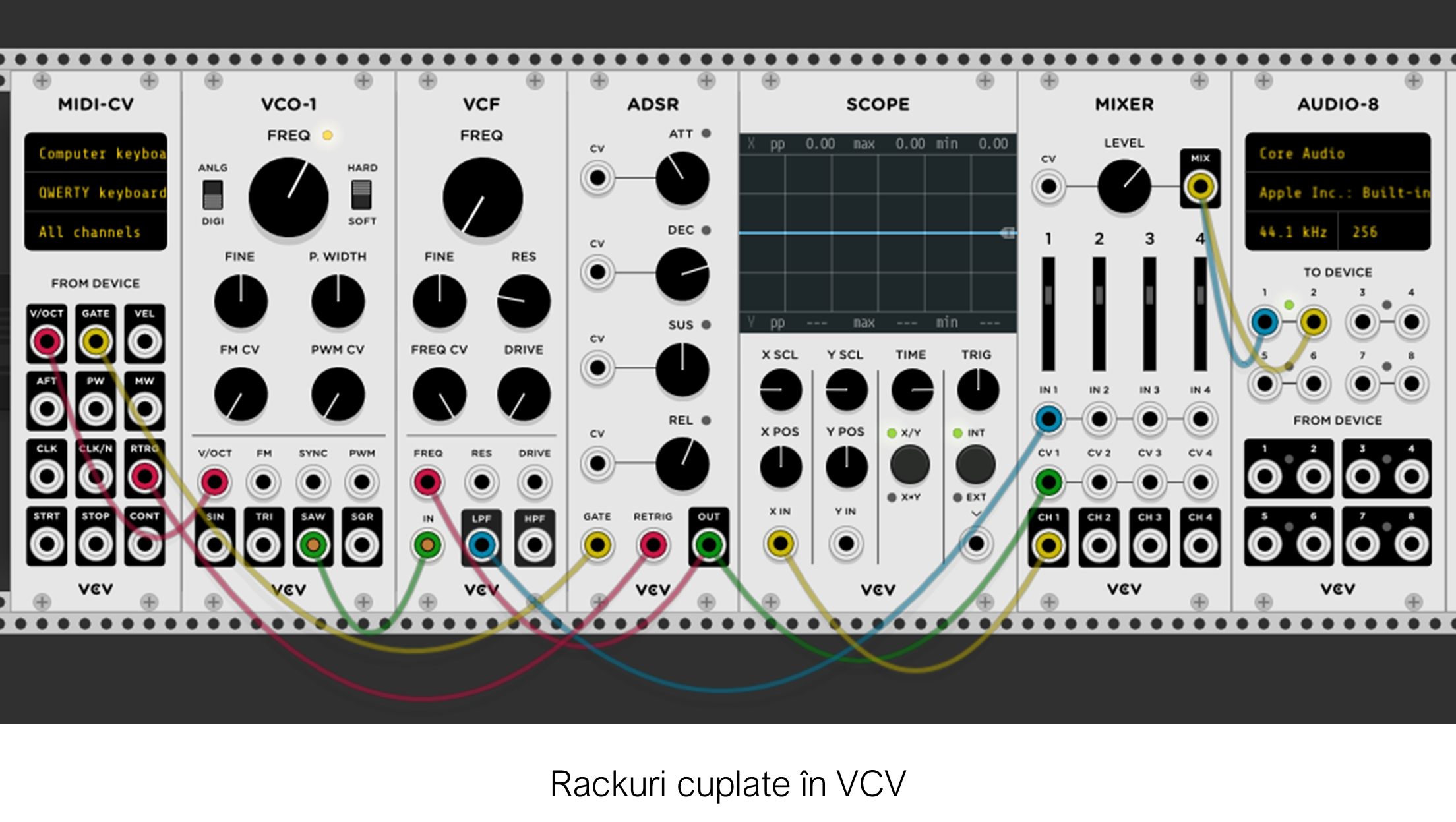This screenshot has width=1456, height=822.
Task: Click the MIDI-CV GATE output port
Action: tap(96, 341)
